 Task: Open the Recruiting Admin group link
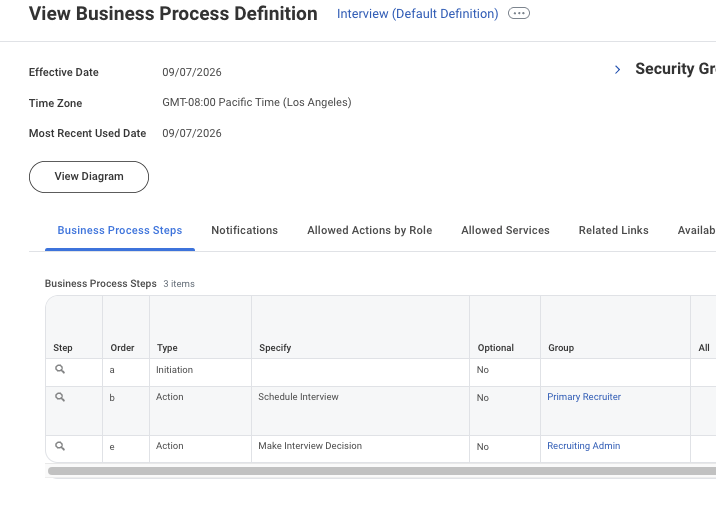tap(584, 446)
